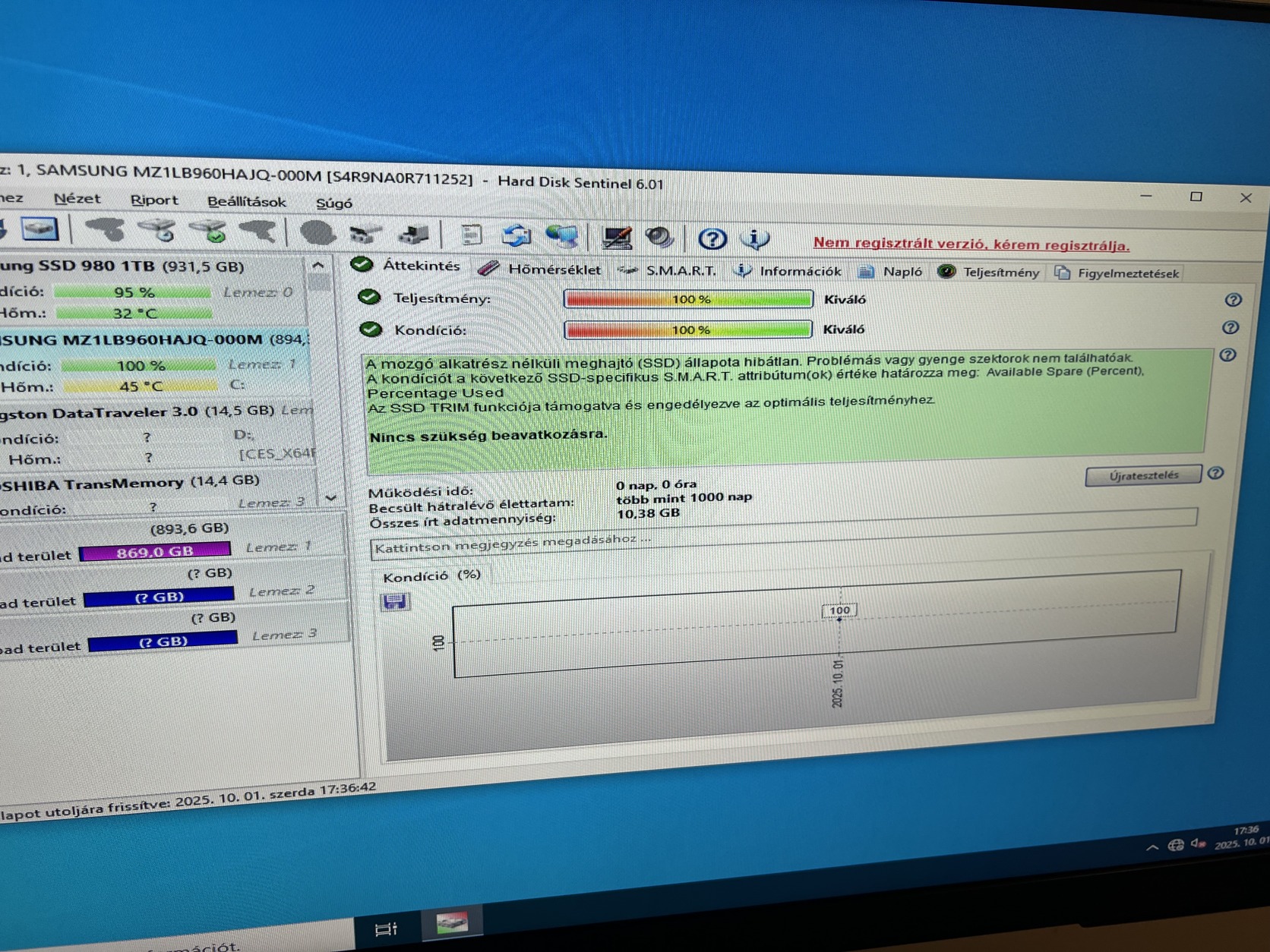Show hidden tray icons with the chevron
This screenshot has width=1270, height=952.
[1152, 847]
